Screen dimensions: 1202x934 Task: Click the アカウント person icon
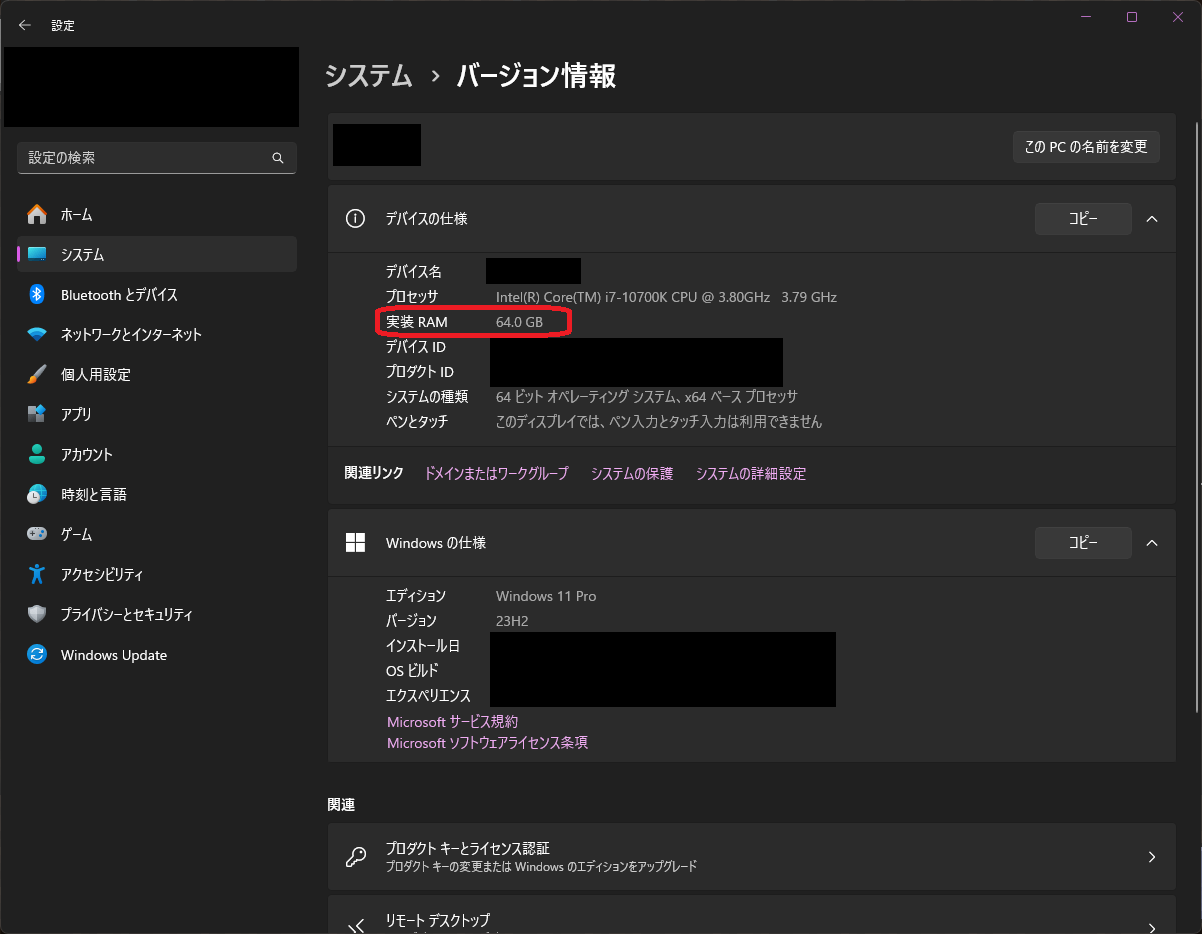point(37,454)
